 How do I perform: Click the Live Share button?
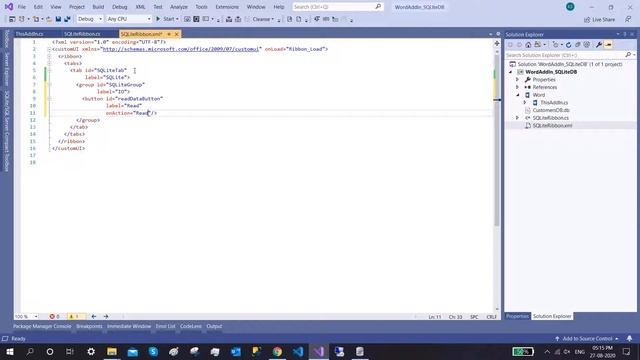pos(599,19)
